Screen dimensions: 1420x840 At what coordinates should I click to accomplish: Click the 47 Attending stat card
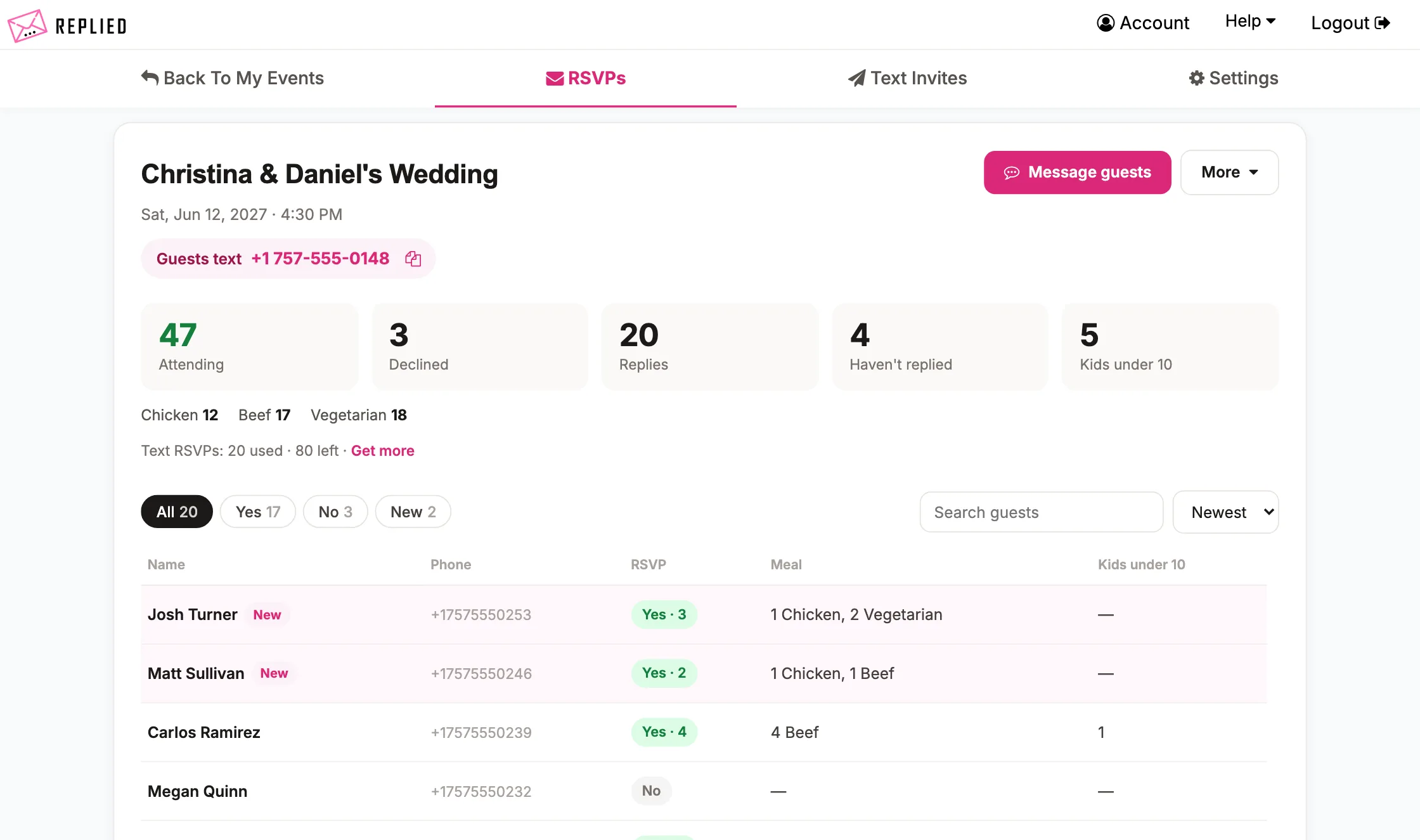click(x=249, y=347)
